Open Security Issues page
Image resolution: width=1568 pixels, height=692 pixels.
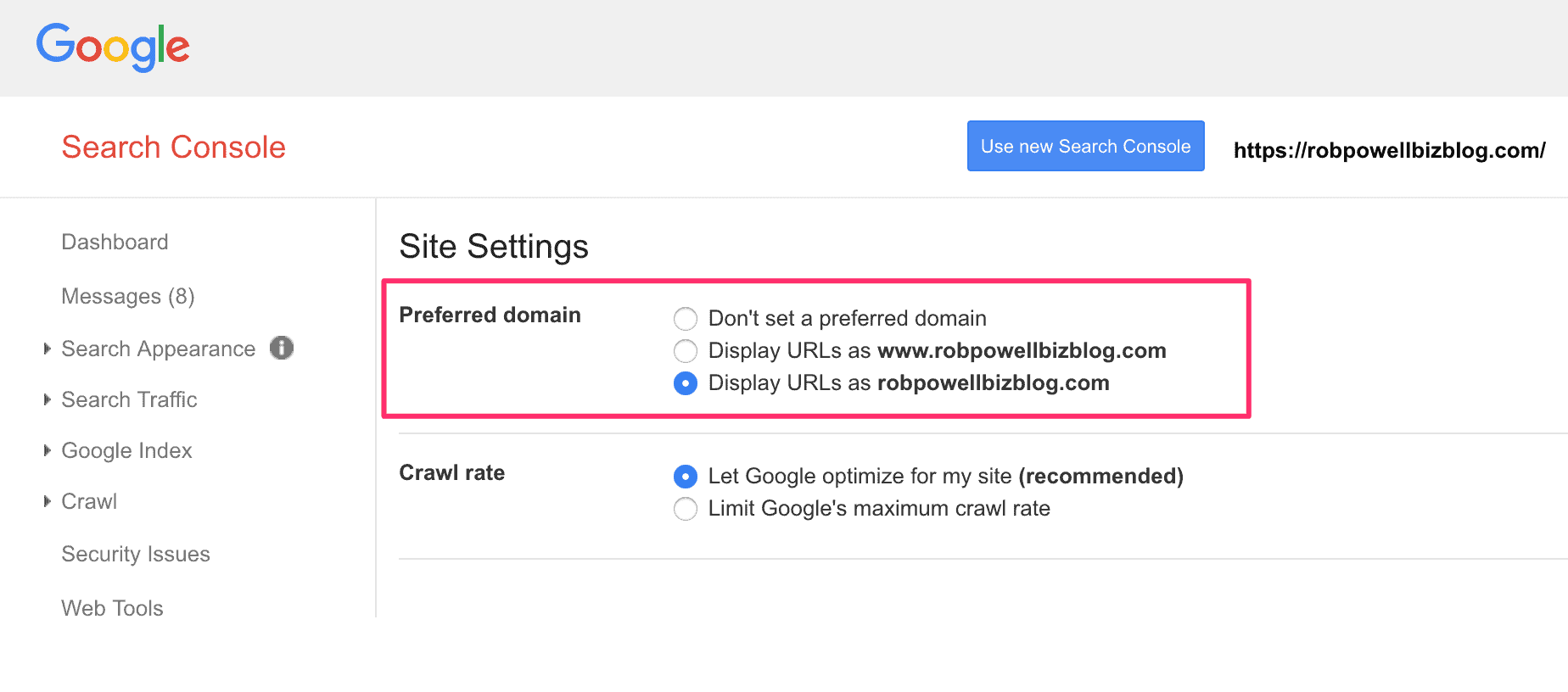(x=136, y=554)
